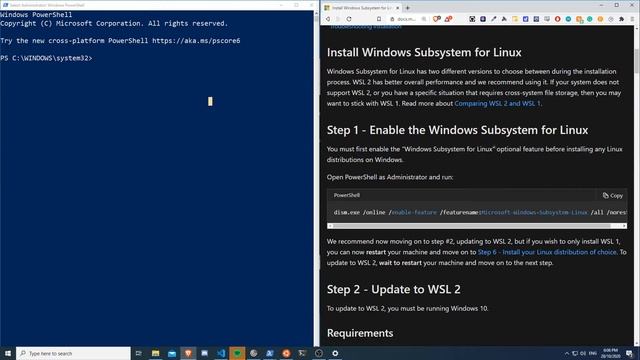Click the ENG language indicator in the tray
The height and width of the screenshot is (360, 640).
[593, 353]
